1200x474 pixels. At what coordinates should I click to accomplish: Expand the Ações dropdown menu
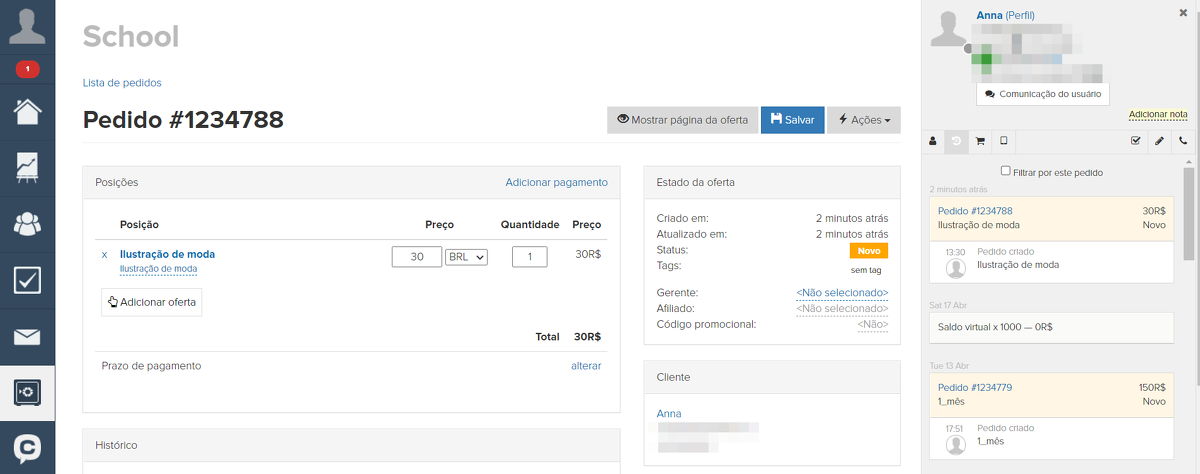click(864, 120)
